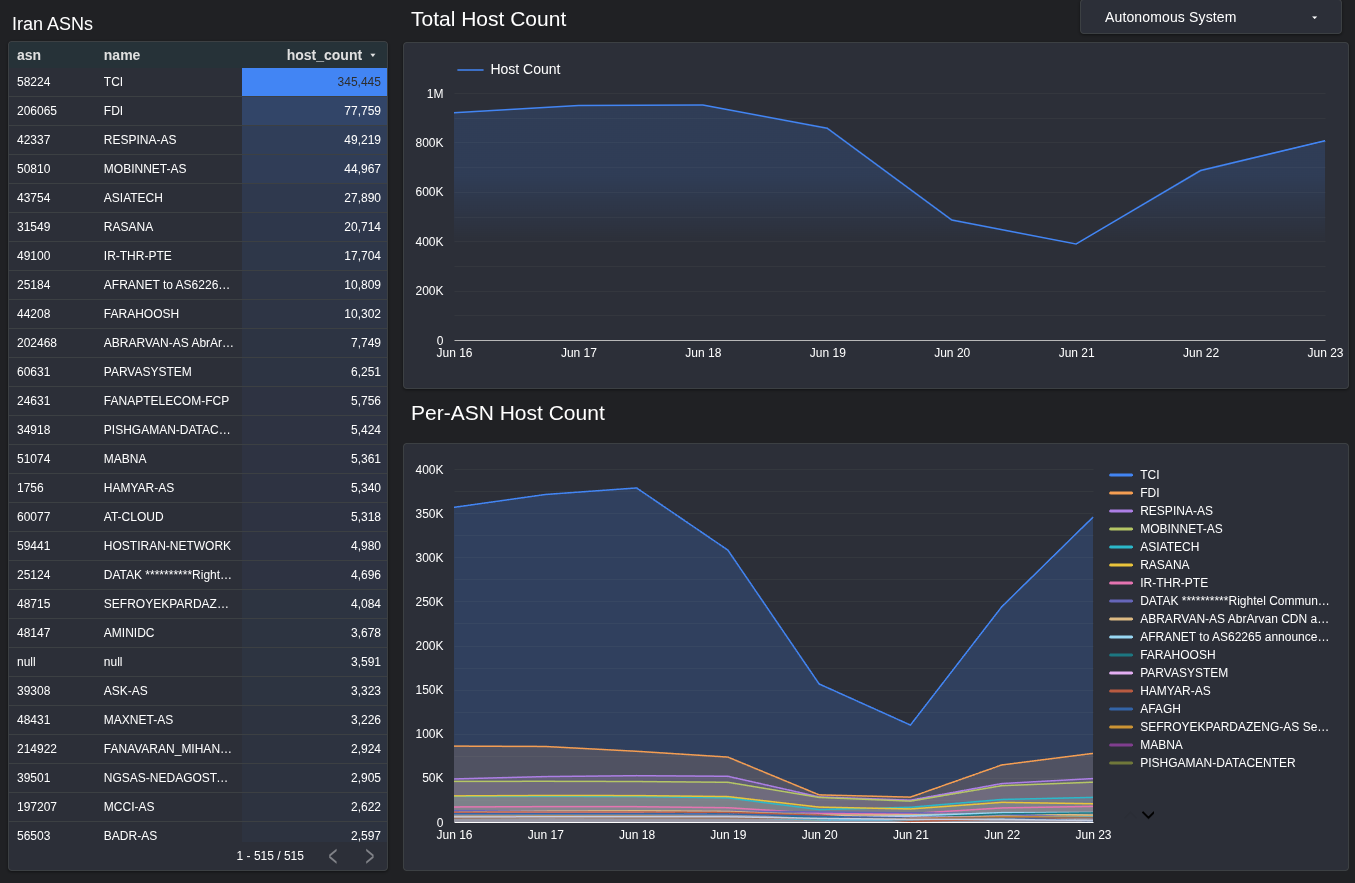Hide the TCI series in Per-ASN legend
Viewport: 1355px width, 883px height.
point(1148,475)
